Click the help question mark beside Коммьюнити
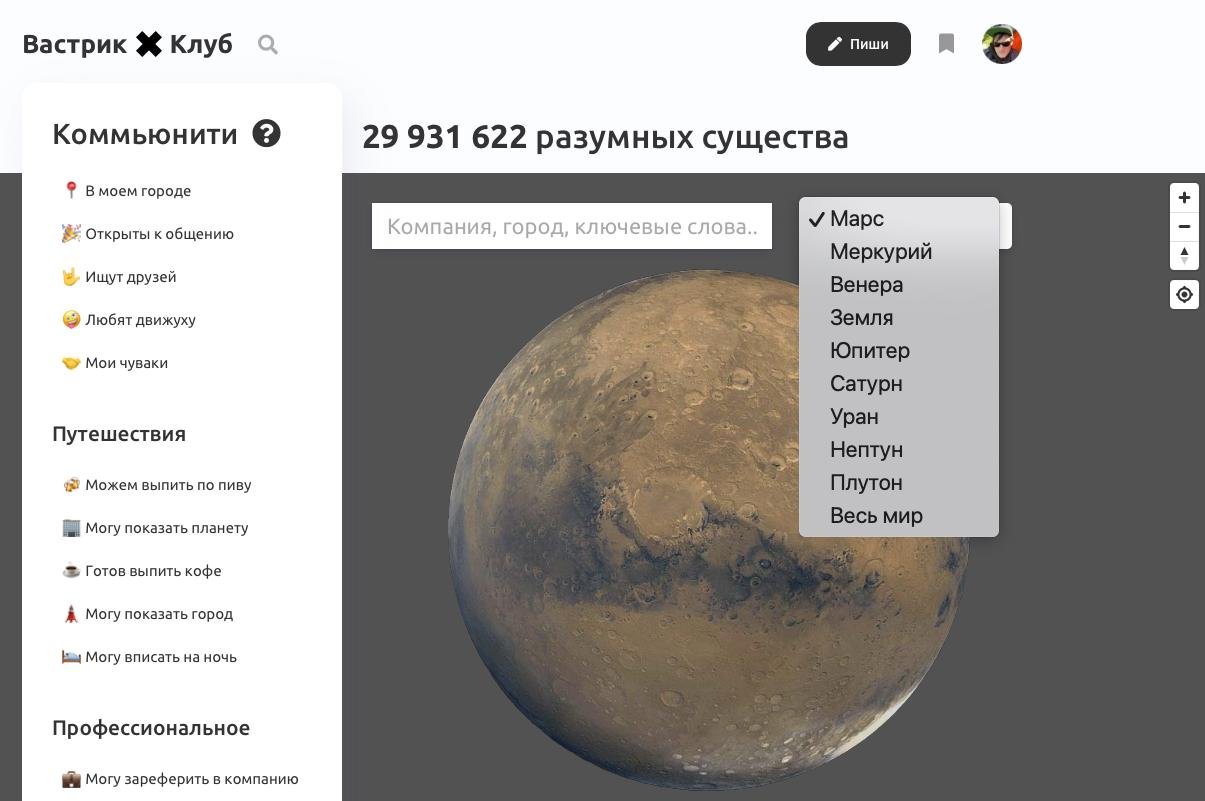Screen dimensions: 1205x801 coord(266,133)
